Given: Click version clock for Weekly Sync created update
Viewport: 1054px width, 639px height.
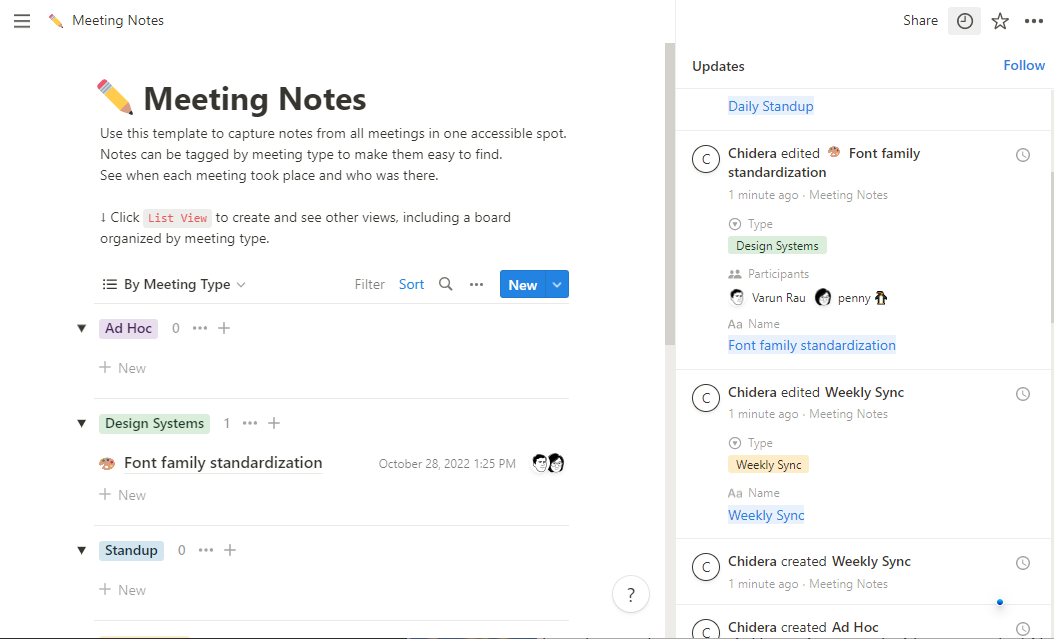Looking at the screenshot, I should [1022, 563].
